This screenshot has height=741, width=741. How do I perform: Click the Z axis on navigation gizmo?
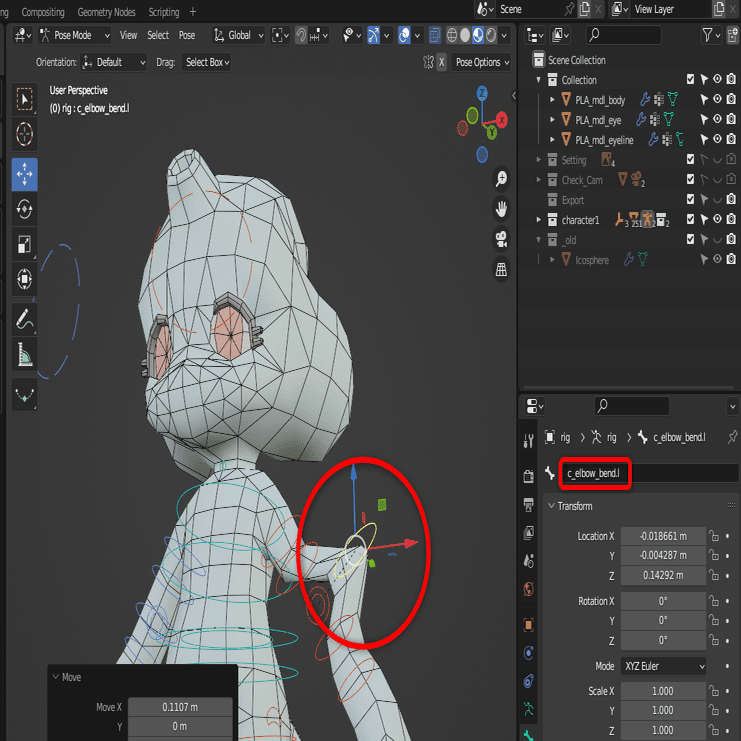pyautogui.click(x=482, y=93)
